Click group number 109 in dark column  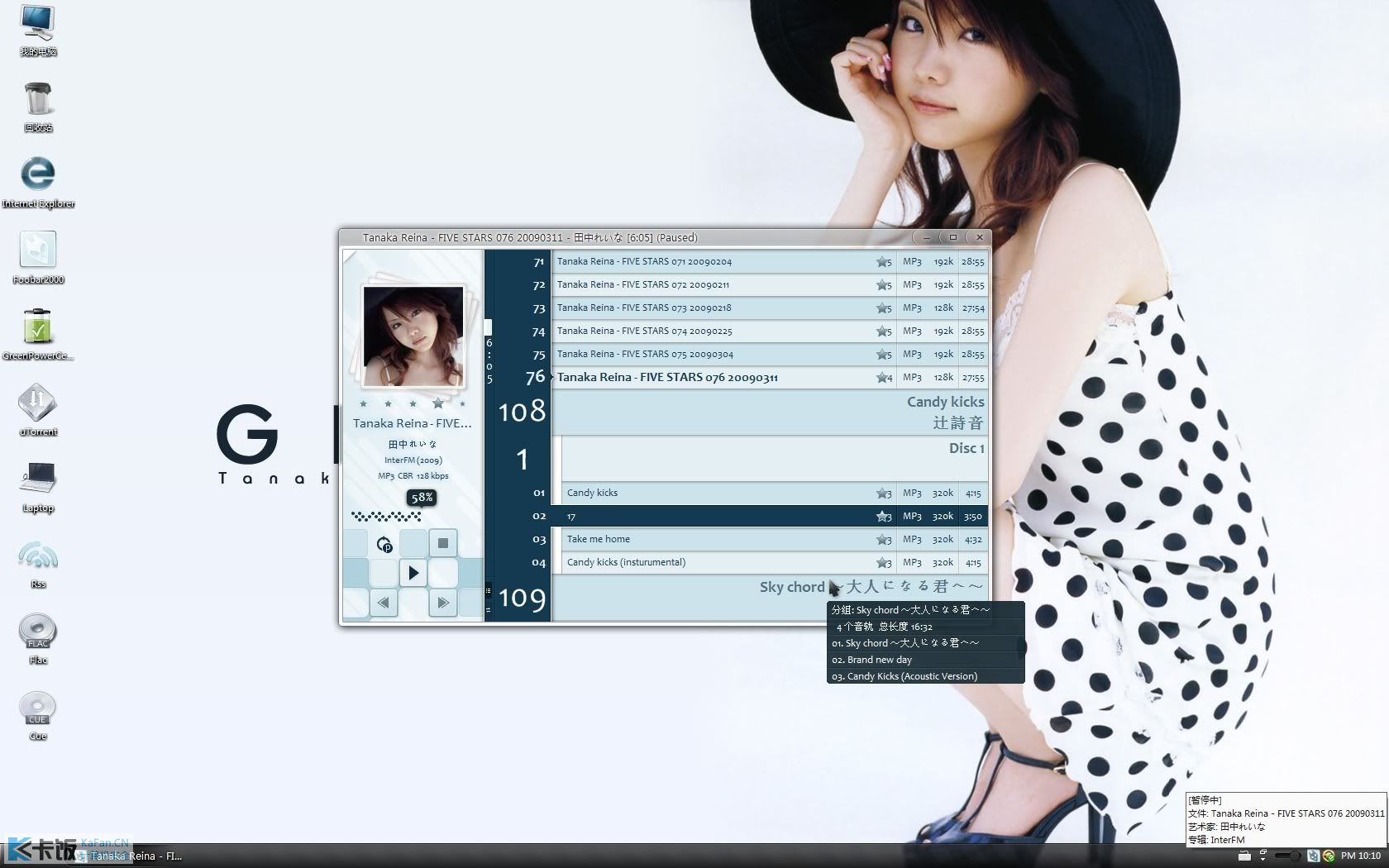point(522,599)
